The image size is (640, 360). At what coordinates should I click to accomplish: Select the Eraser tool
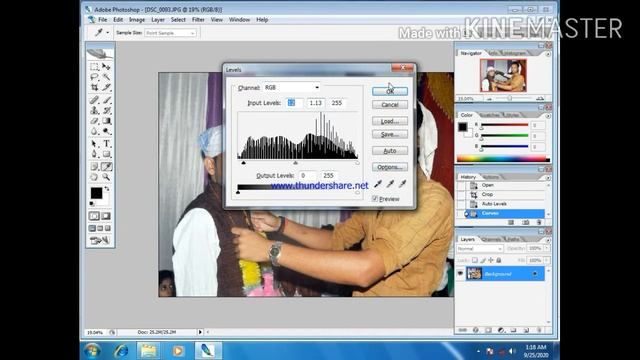[x=94, y=121]
